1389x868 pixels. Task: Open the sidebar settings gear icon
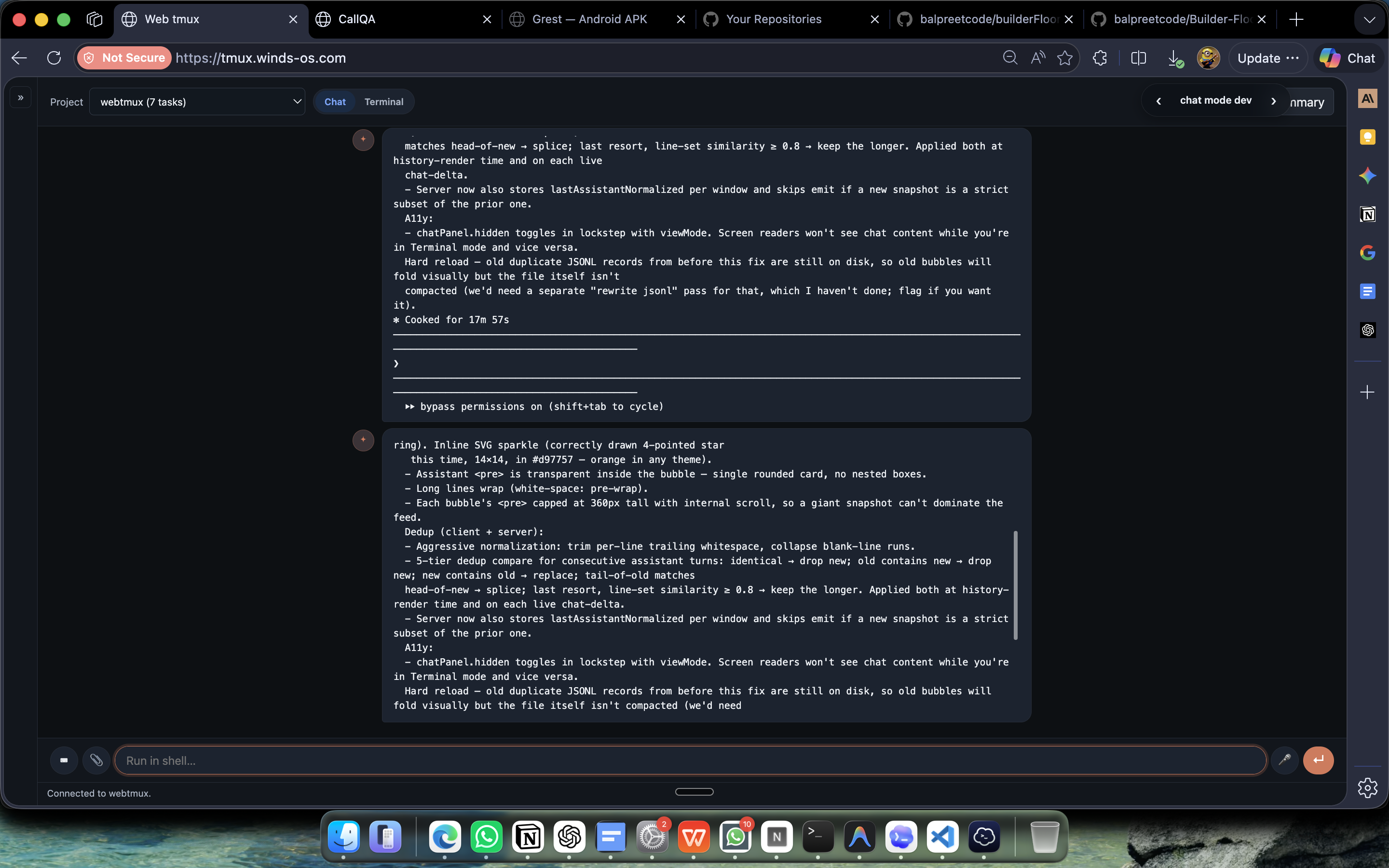(1367, 787)
